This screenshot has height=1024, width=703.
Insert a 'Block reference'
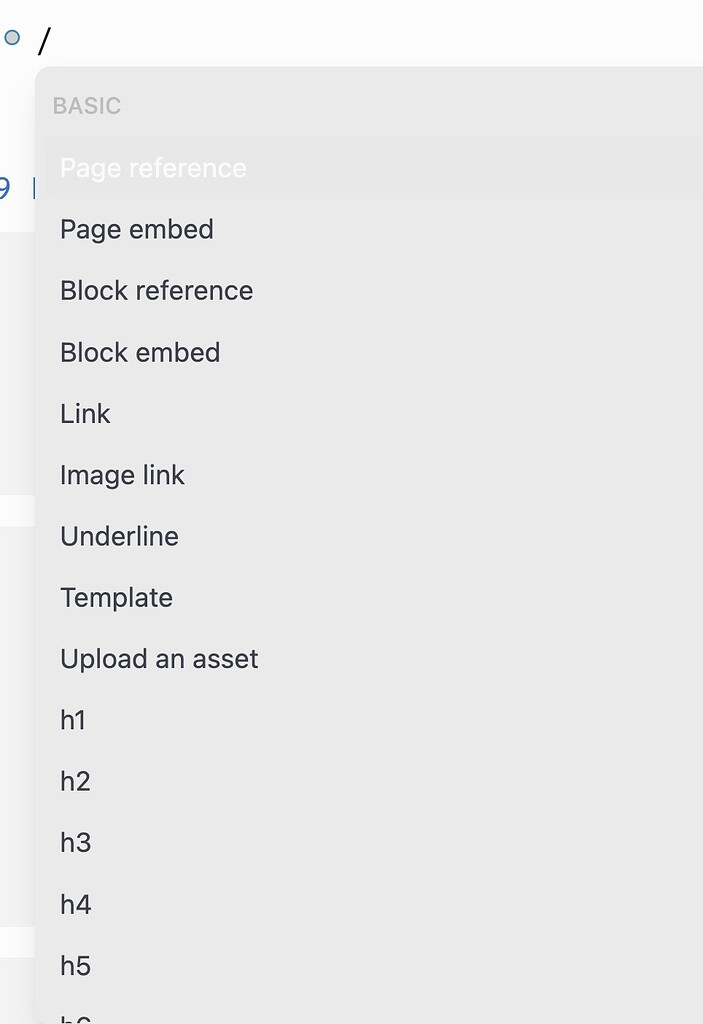[x=156, y=290]
